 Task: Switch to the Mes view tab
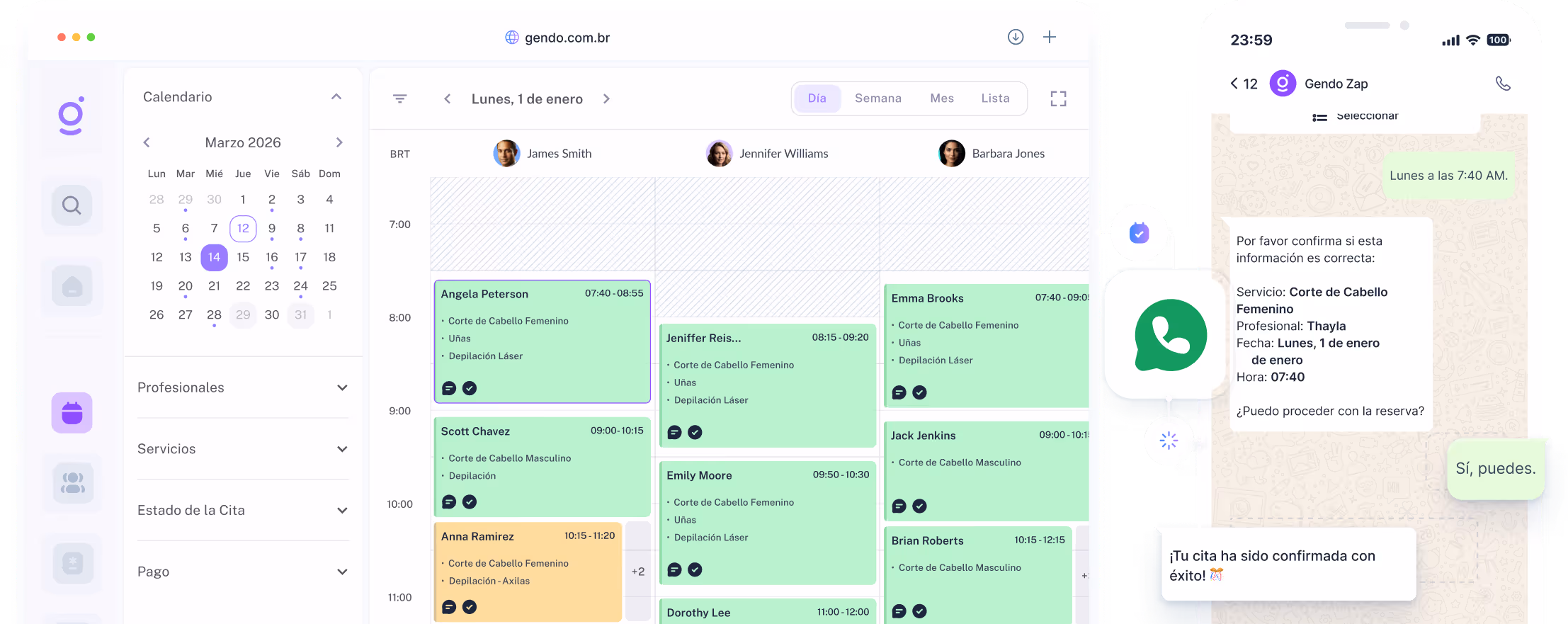coord(942,98)
